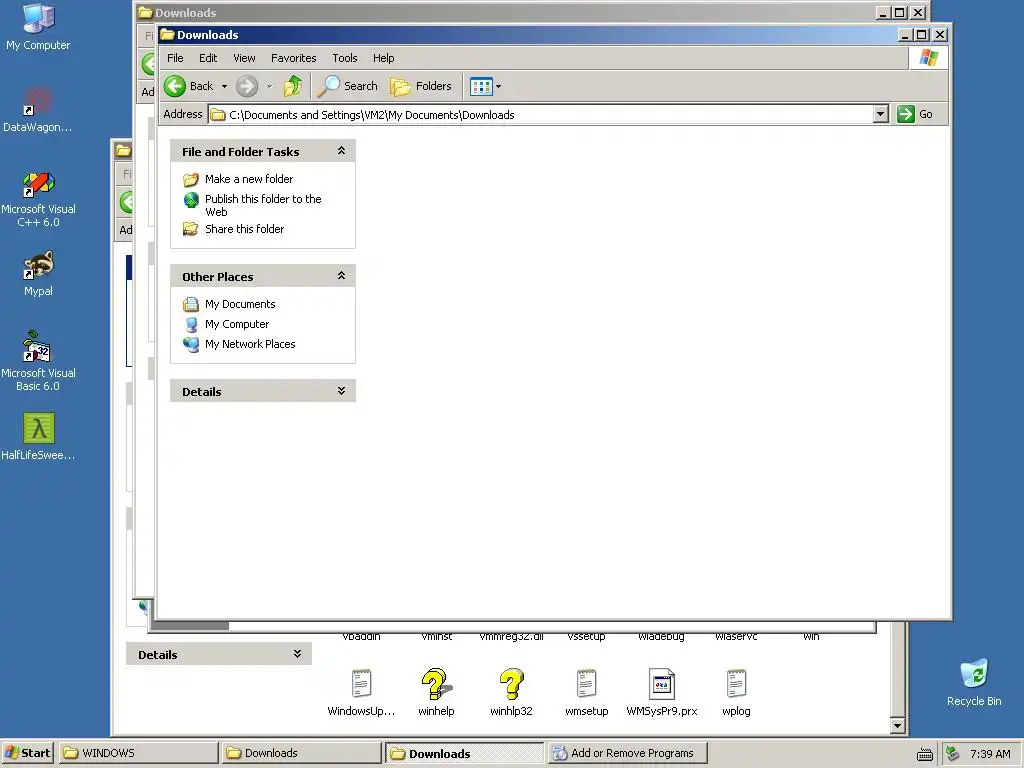Viewport: 1024px width, 768px height.
Task: Select the DataWagon desktop shortcut
Action: coord(37,110)
